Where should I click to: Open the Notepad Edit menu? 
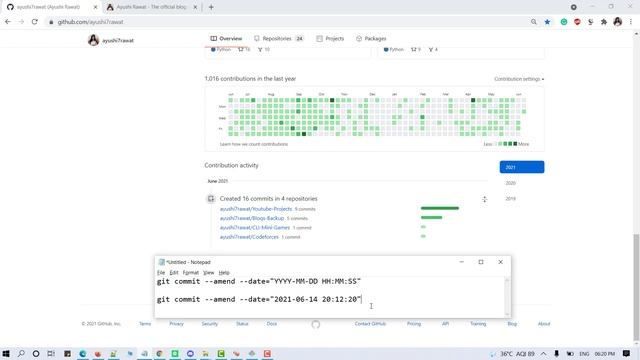[x=174, y=273]
